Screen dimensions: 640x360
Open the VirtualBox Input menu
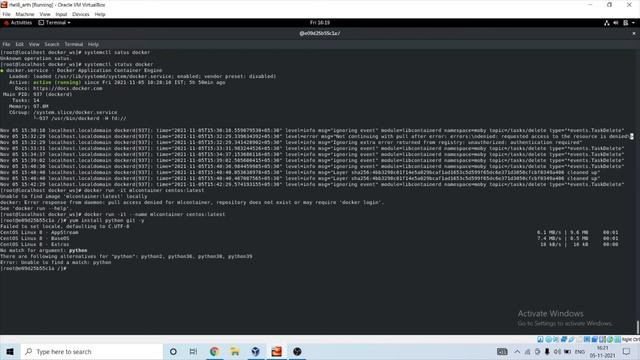pyautogui.click(x=61, y=14)
